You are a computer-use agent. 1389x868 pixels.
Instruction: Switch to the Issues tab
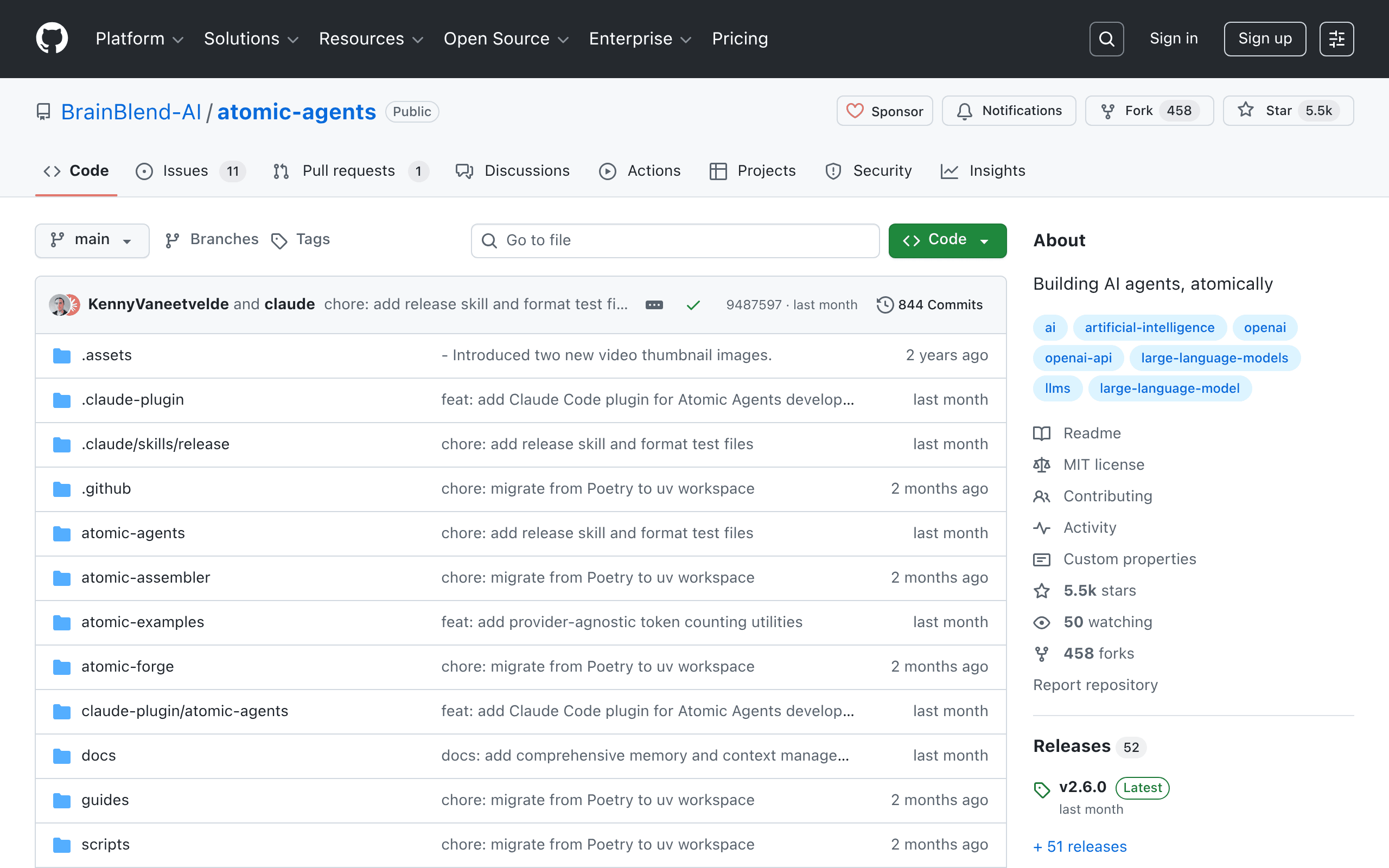(x=190, y=171)
